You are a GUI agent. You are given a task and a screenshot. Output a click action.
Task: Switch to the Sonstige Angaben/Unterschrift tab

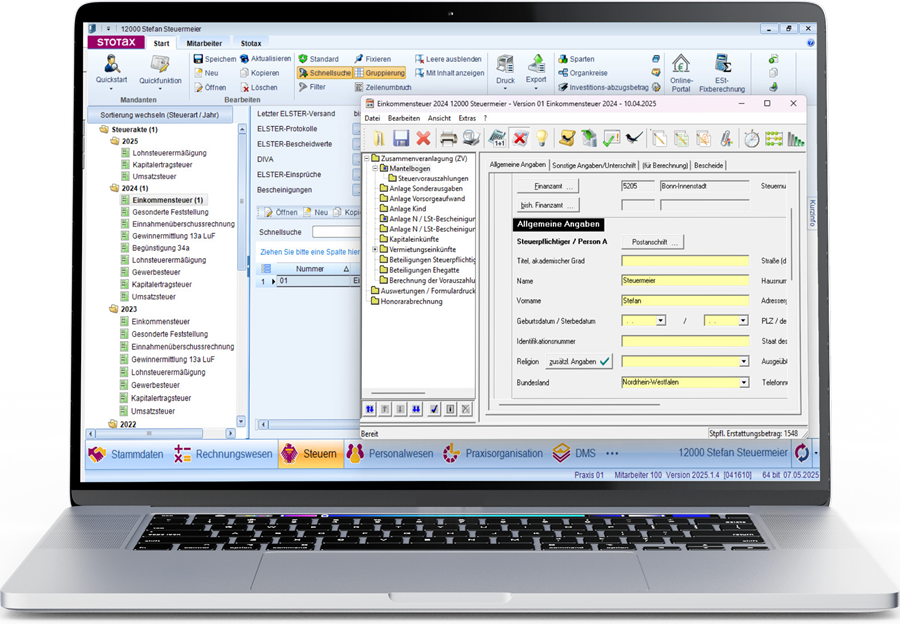pos(593,165)
